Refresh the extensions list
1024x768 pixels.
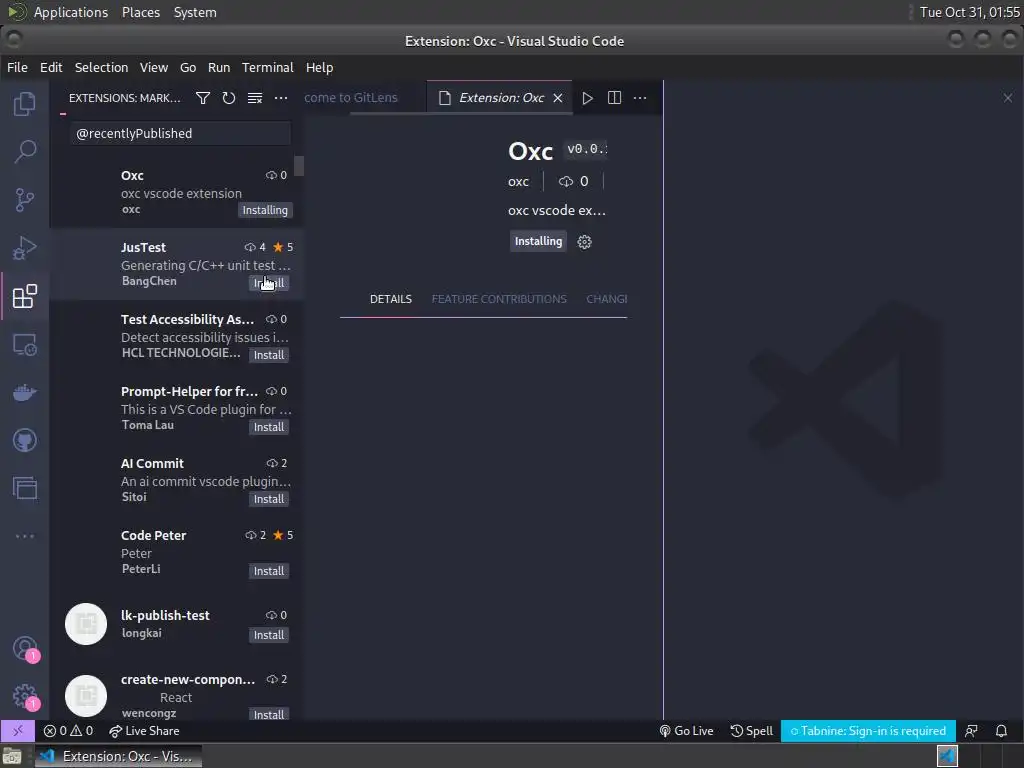coord(229,98)
